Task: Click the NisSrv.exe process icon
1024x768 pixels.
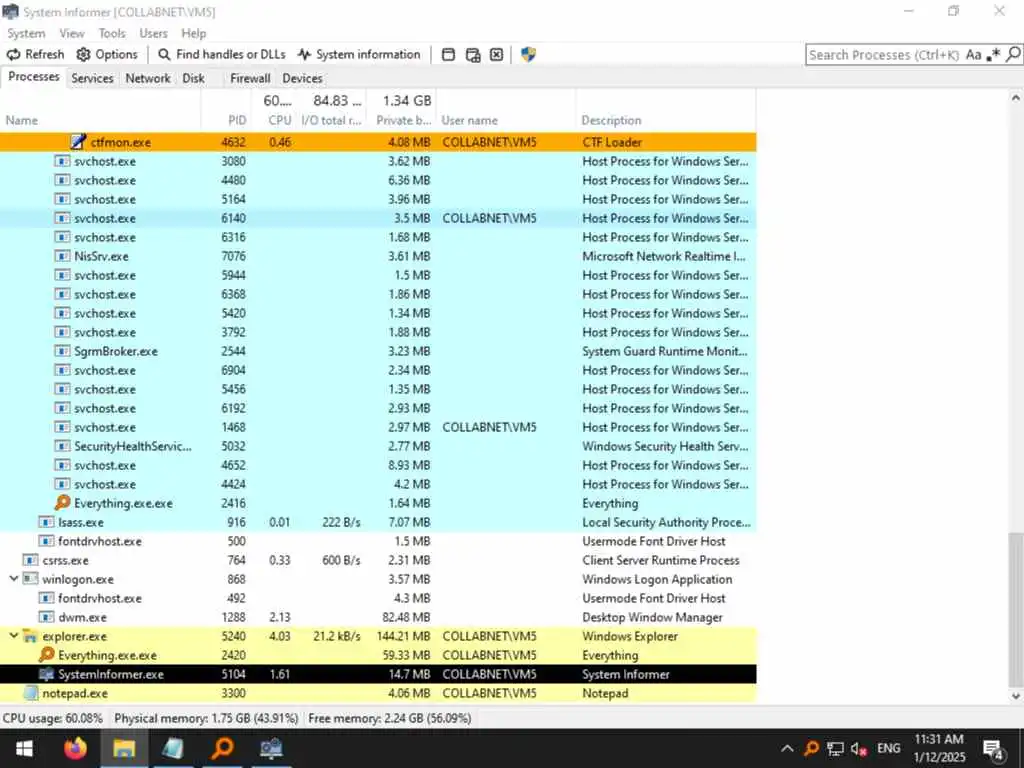Action: [62, 256]
